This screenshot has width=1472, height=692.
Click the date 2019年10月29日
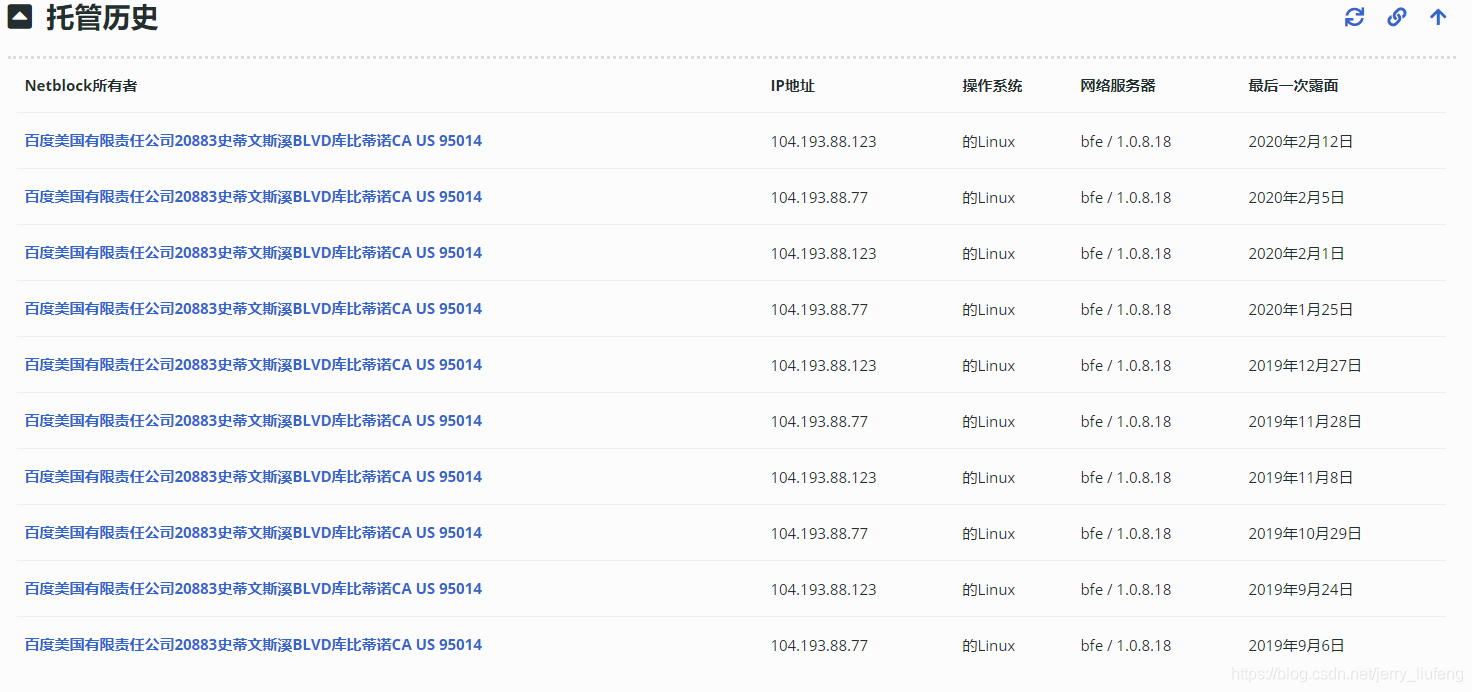(1305, 534)
